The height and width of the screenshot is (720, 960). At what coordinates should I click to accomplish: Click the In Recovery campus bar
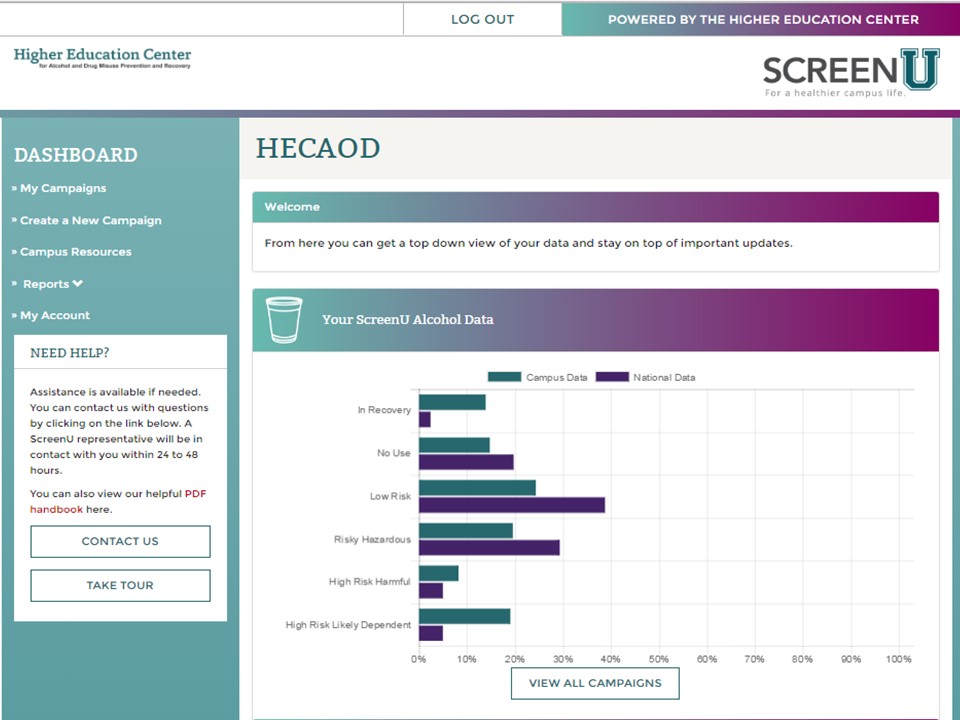[x=452, y=402]
